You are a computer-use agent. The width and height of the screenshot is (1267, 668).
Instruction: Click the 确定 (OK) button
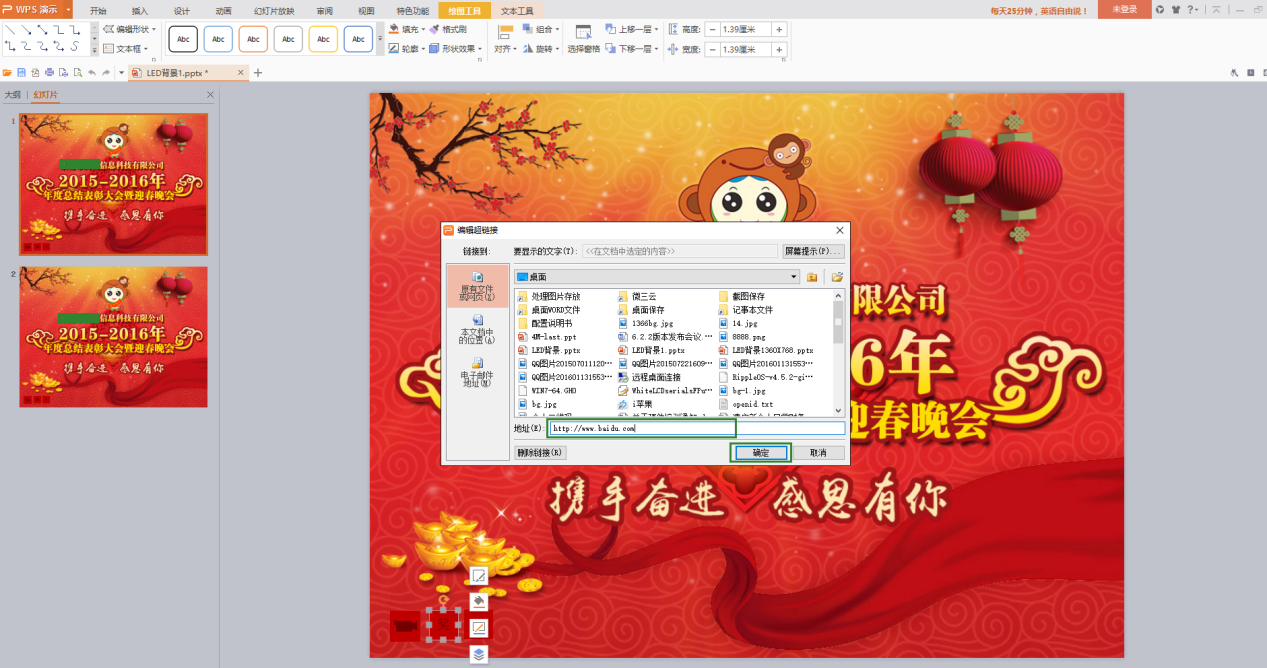(760, 453)
